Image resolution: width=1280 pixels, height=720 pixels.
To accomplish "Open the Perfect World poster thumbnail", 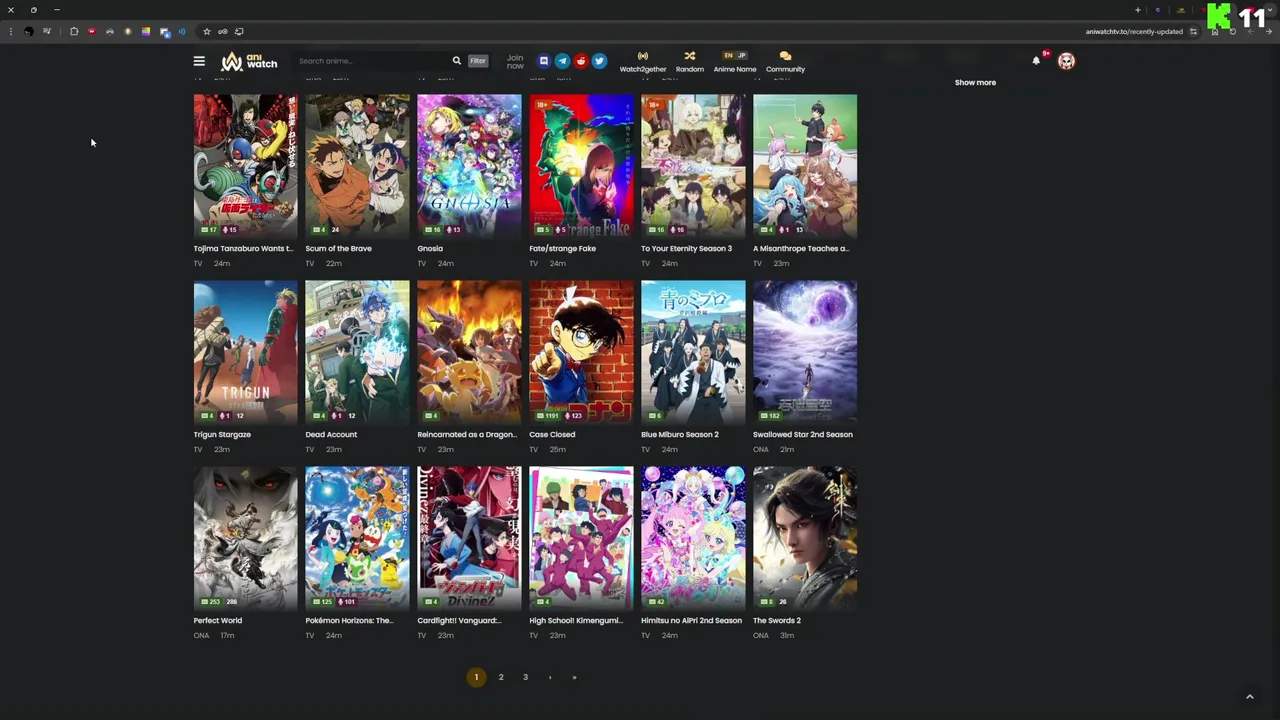I will pos(245,538).
